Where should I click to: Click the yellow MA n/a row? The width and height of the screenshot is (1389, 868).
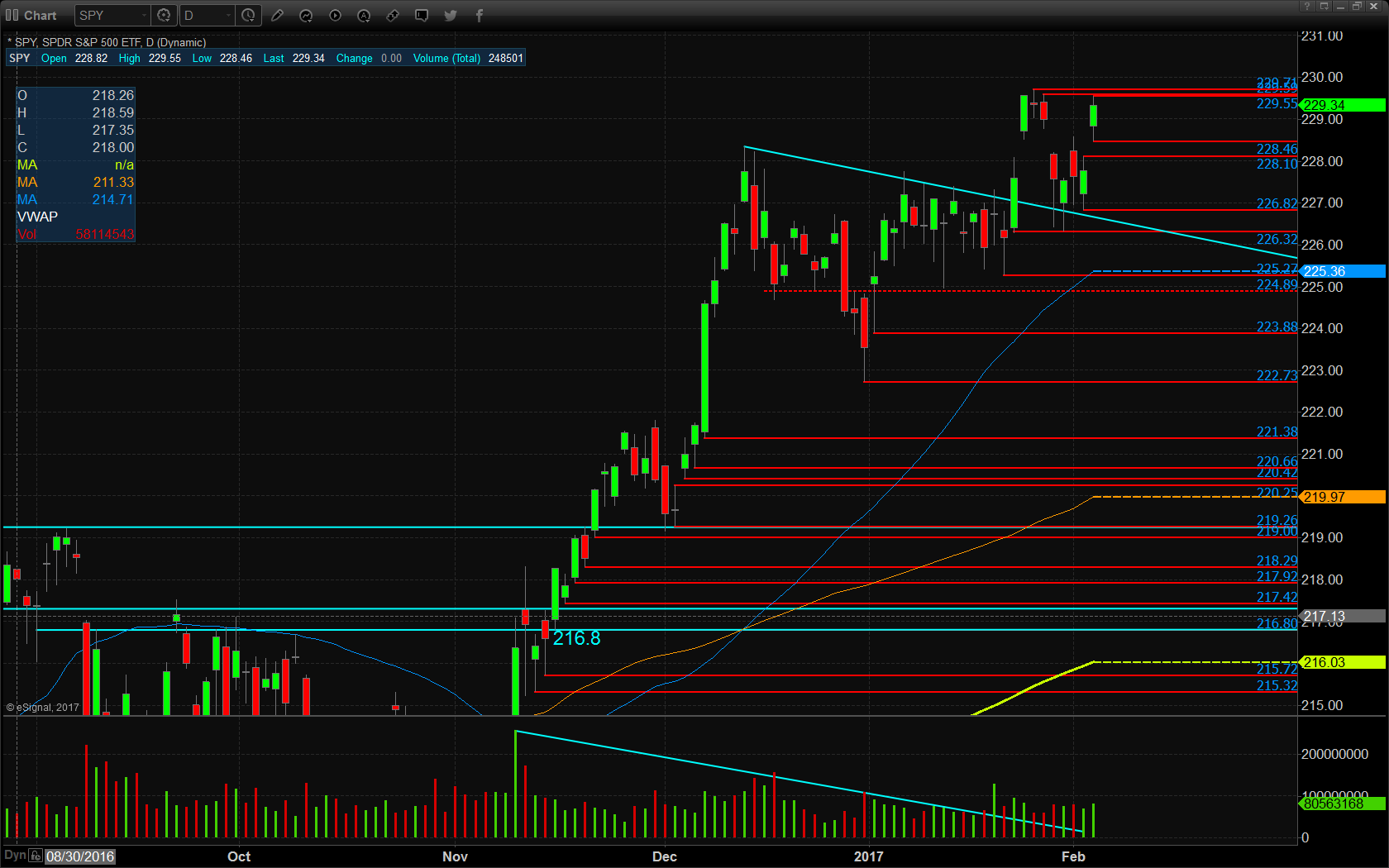(75, 165)
